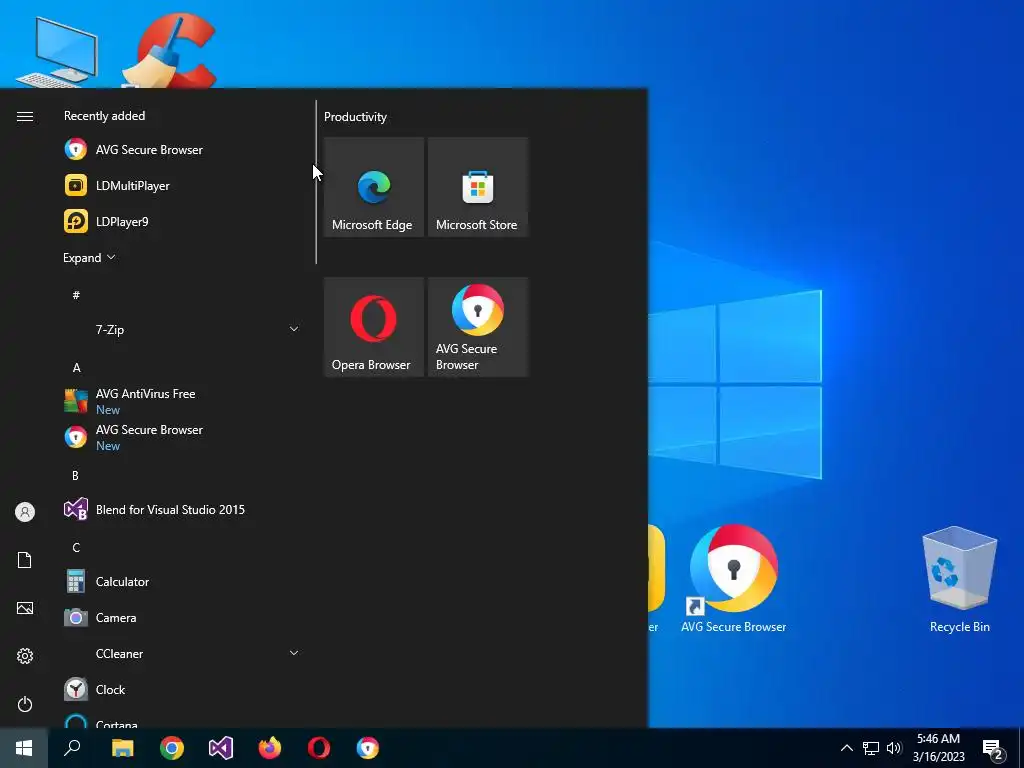Open the Power options button
Viewport: 1024px width, 768px height.
click(25, 704)
